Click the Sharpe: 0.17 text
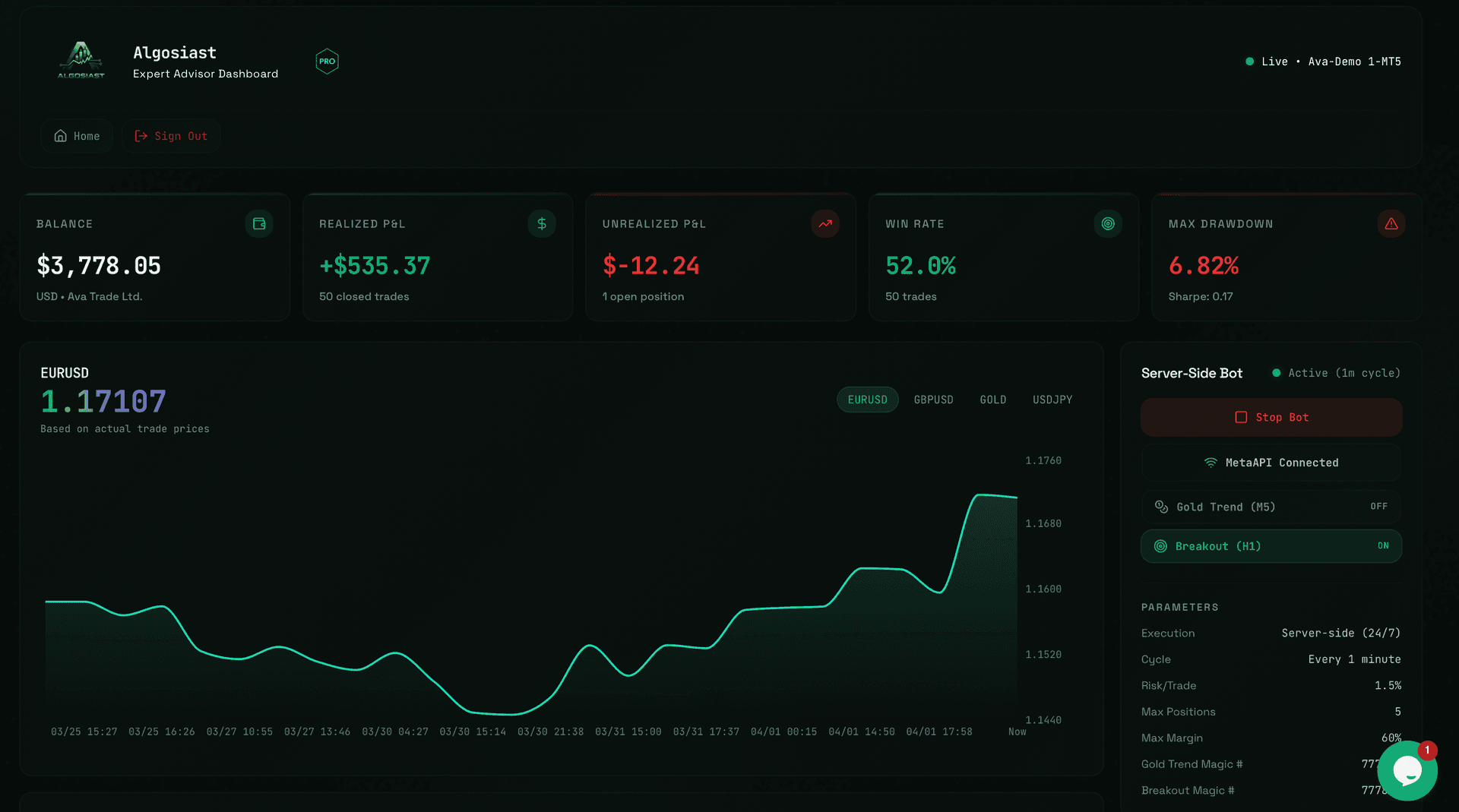Screen dimensions: 1459x812 pos(1201,296)
